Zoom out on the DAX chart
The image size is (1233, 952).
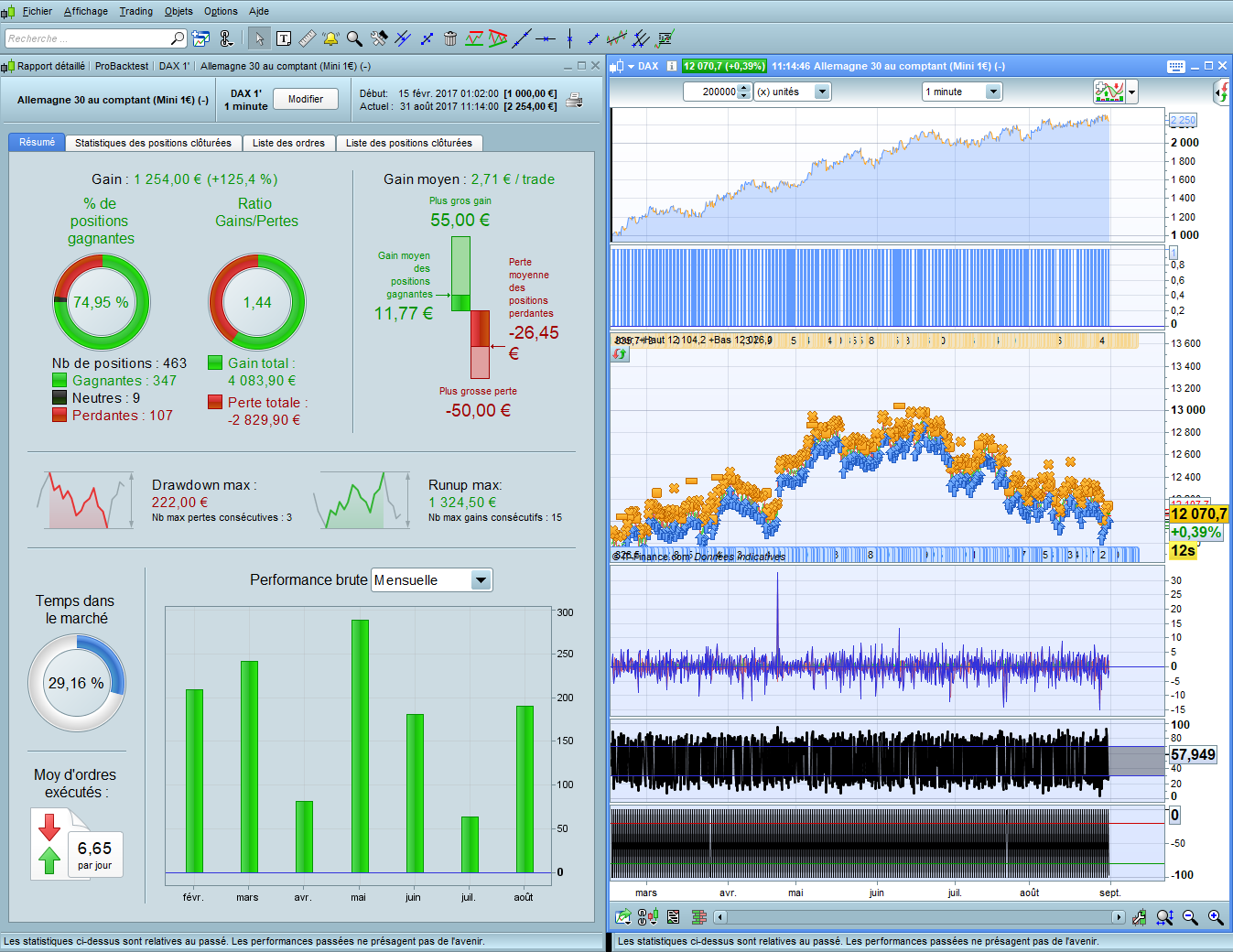click(x=1190, y=917)
